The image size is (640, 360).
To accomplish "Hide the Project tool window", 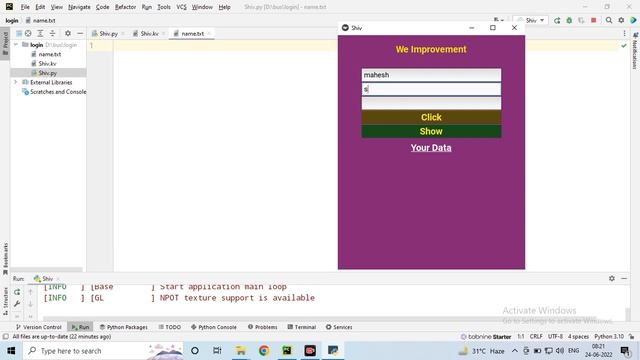I will tap(80, 33).
